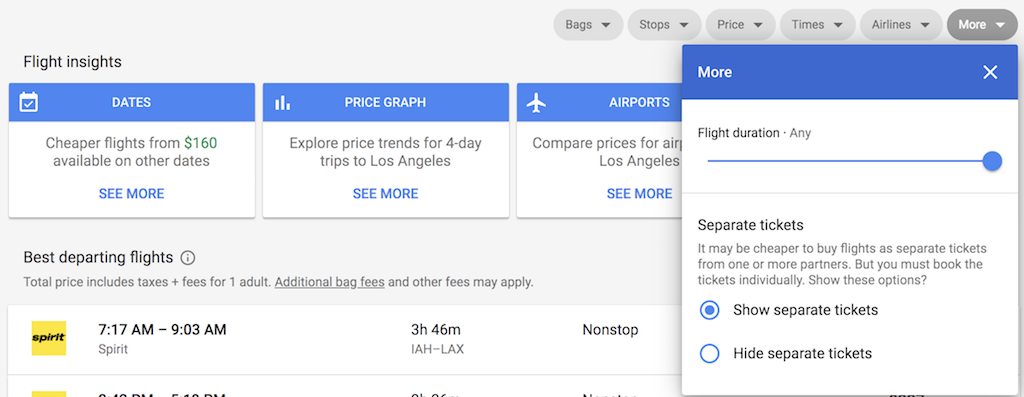
Task: Click the calendar icon on Dates card
Action: tap(29, 103)
